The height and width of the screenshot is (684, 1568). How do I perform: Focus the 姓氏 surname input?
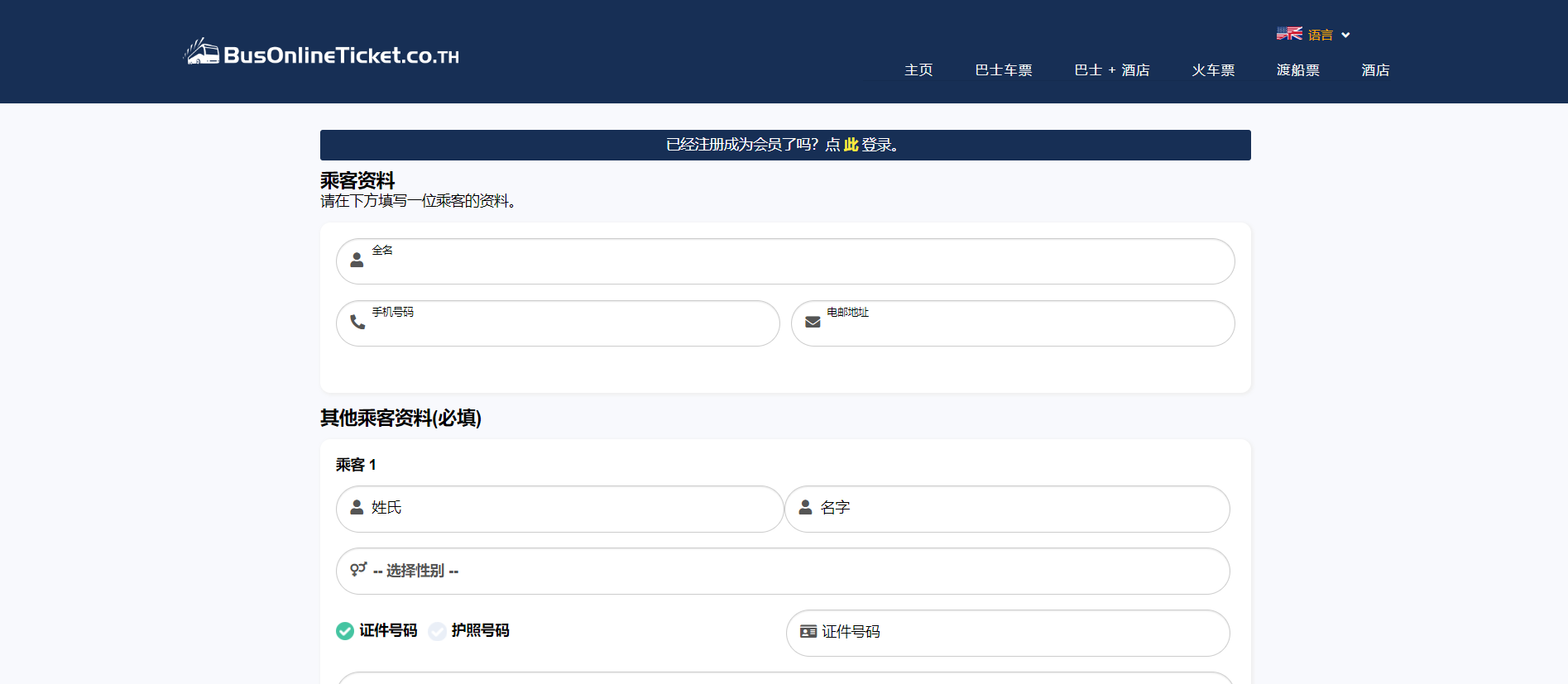tap(559, 509)
